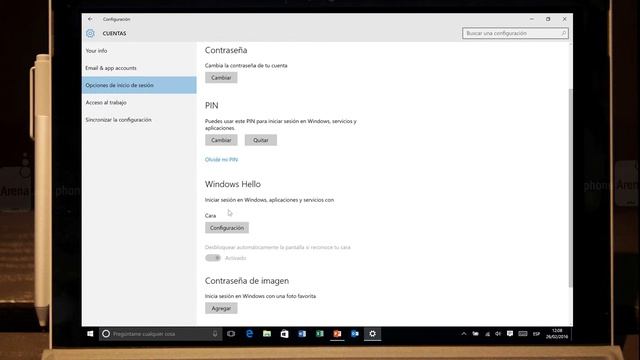The width and height of the screenshot is (640, 360).
Task: Click the Contraseña de imagen heading
Action: click(x=247, y=281)
